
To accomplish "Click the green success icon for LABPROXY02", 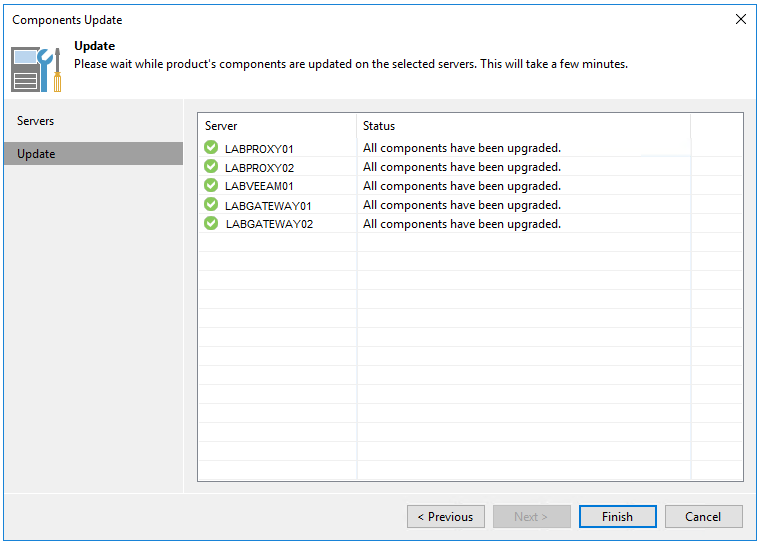I will 211,167.
